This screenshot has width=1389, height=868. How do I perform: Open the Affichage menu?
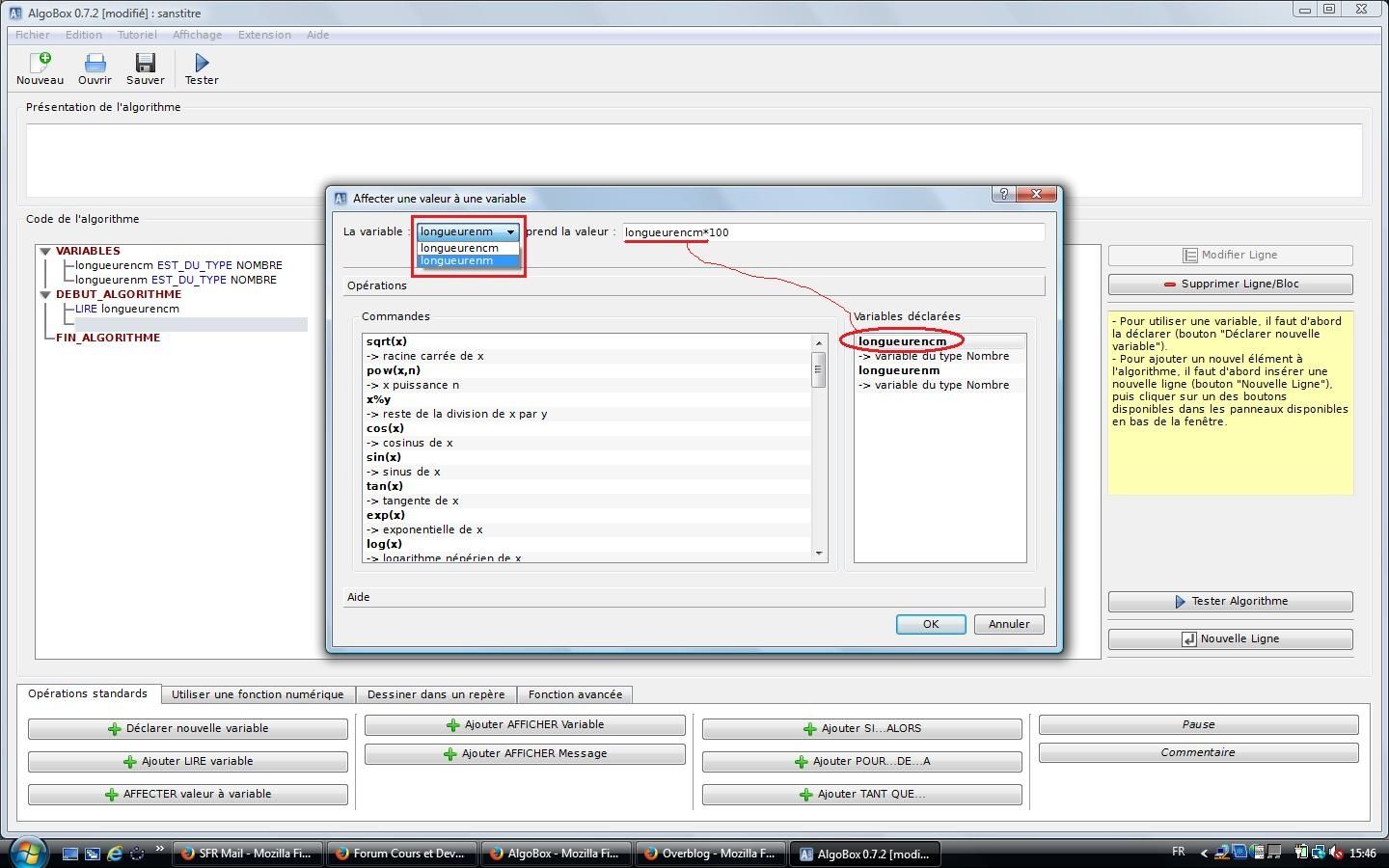197,35
